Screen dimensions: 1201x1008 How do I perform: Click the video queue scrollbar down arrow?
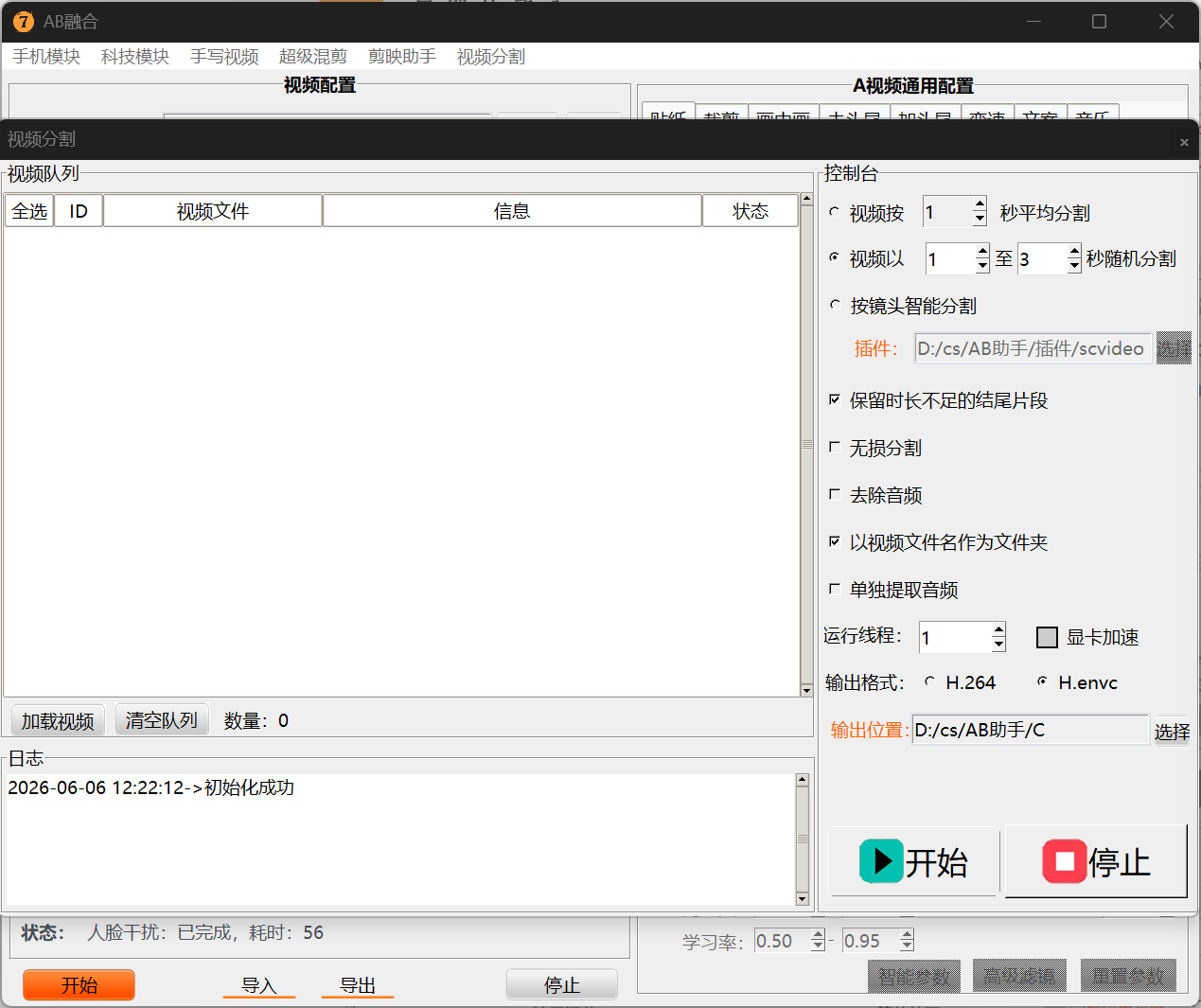(x=806, y=690)
